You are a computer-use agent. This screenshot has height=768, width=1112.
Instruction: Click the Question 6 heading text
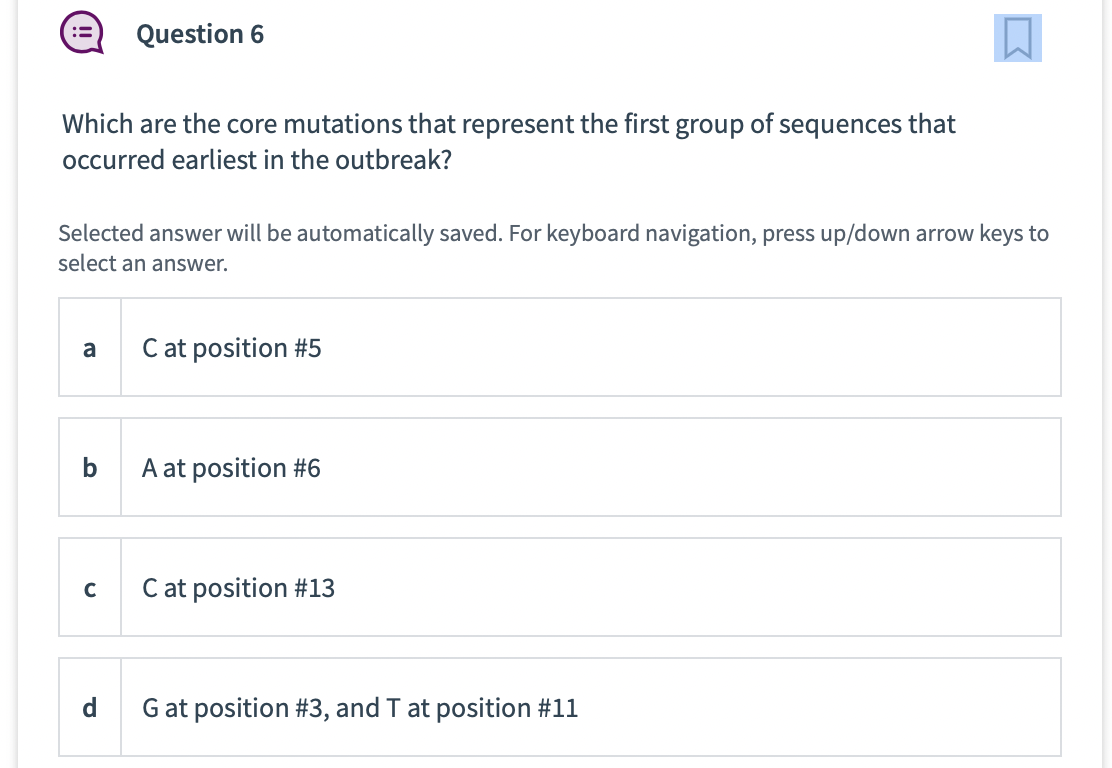(x=199, y=33)
